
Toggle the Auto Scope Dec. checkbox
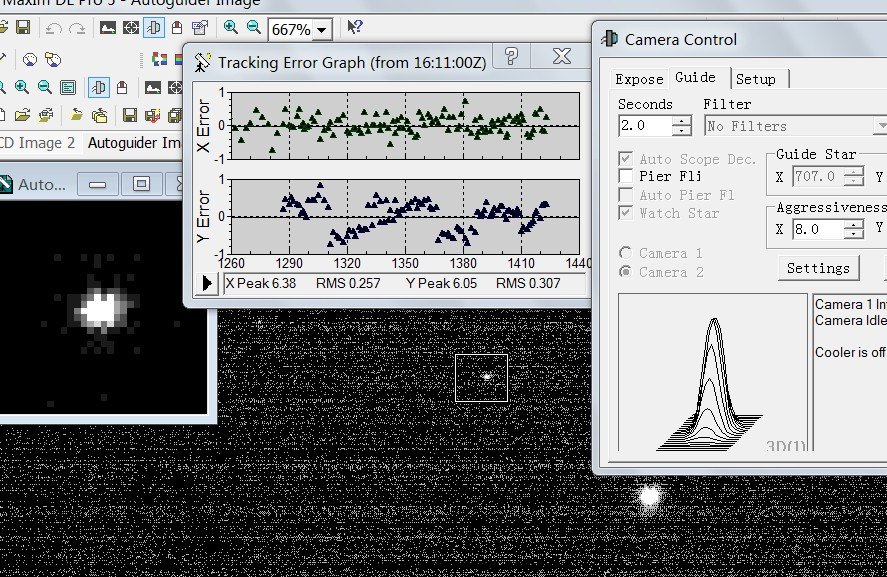click(626, 159)
